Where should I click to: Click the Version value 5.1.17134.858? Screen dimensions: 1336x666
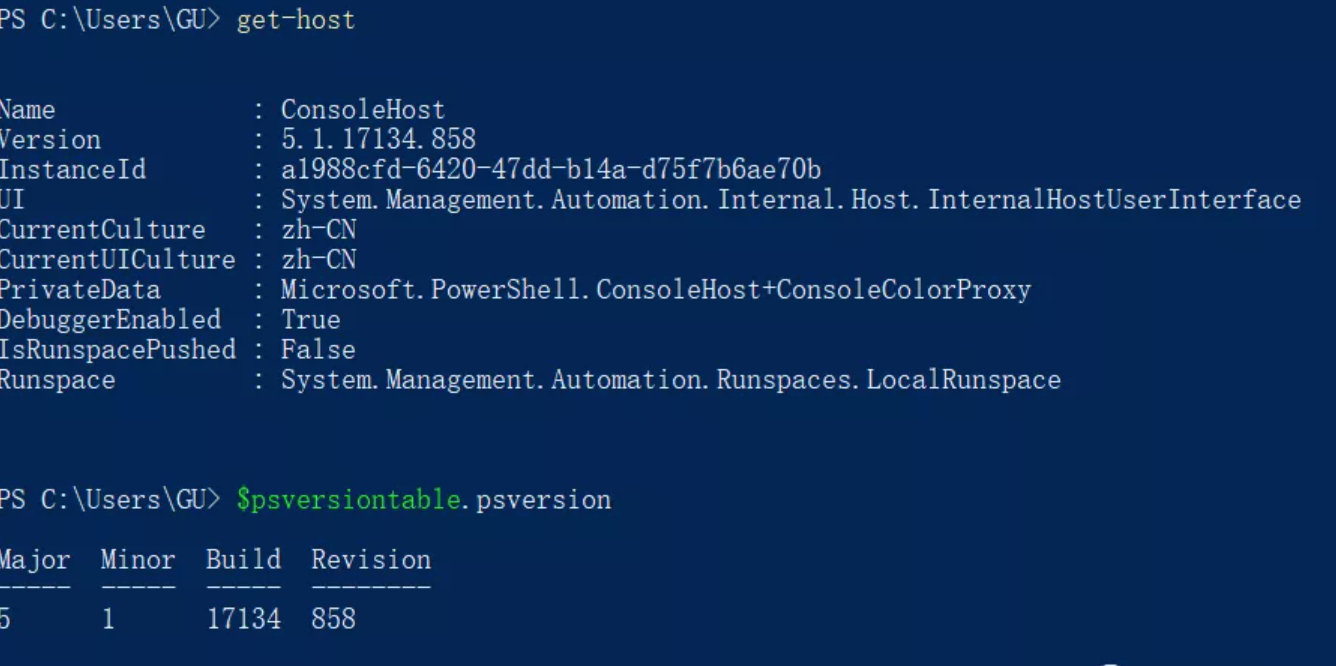pyautogui.click(x=378, y=139)
